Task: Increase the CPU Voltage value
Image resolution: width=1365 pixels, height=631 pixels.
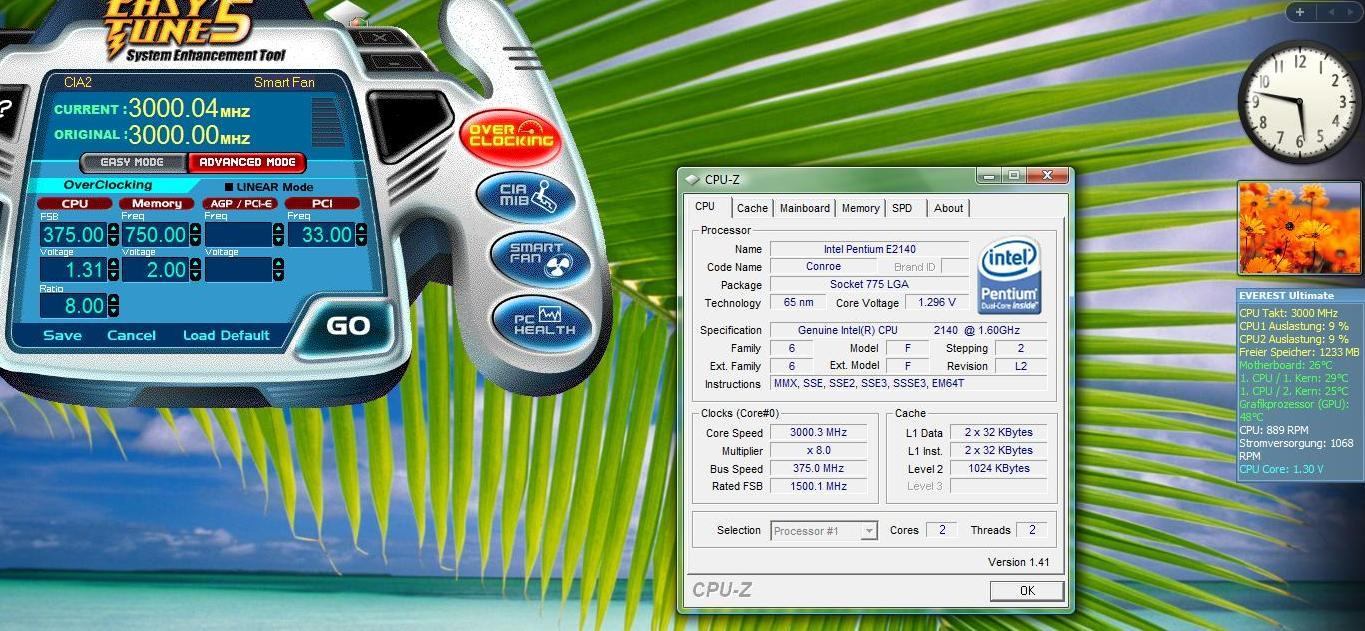Action: [113, 264]
